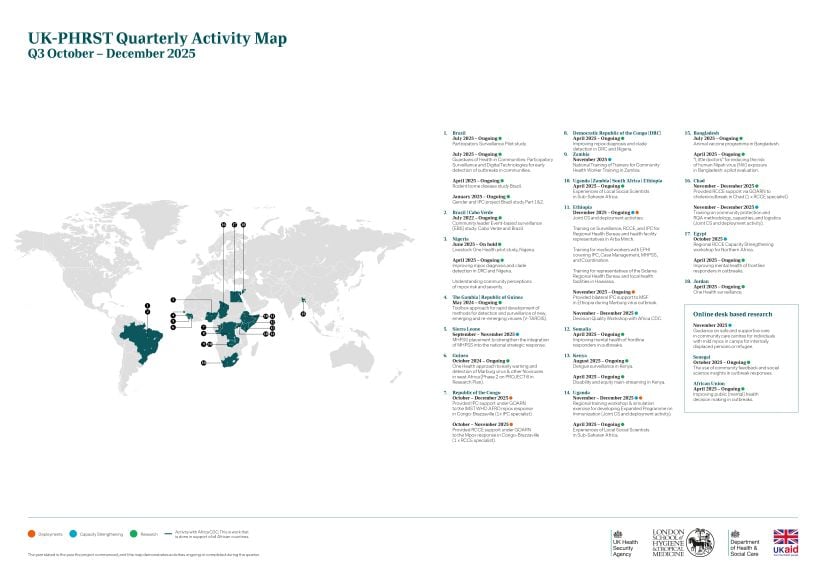
Task: Click the 'October 2024 – Ongoing' date under Guinea
Action: [x=479, y=361]
